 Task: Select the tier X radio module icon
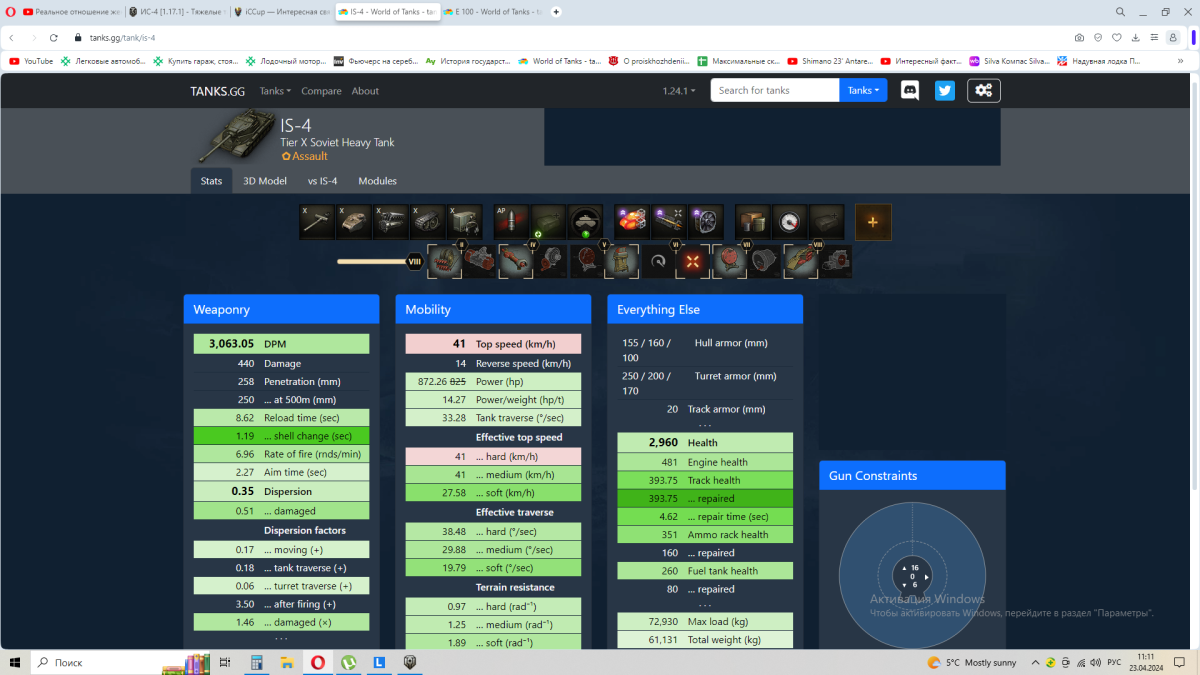coord(465,222)
